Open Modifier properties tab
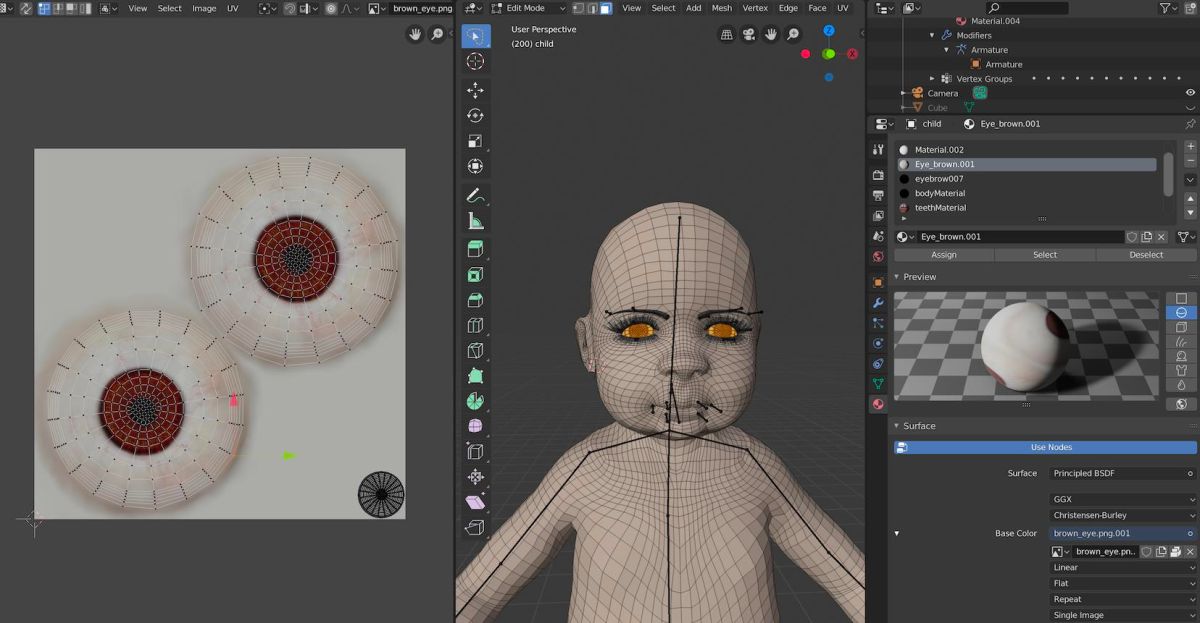 tap(878, 303)
